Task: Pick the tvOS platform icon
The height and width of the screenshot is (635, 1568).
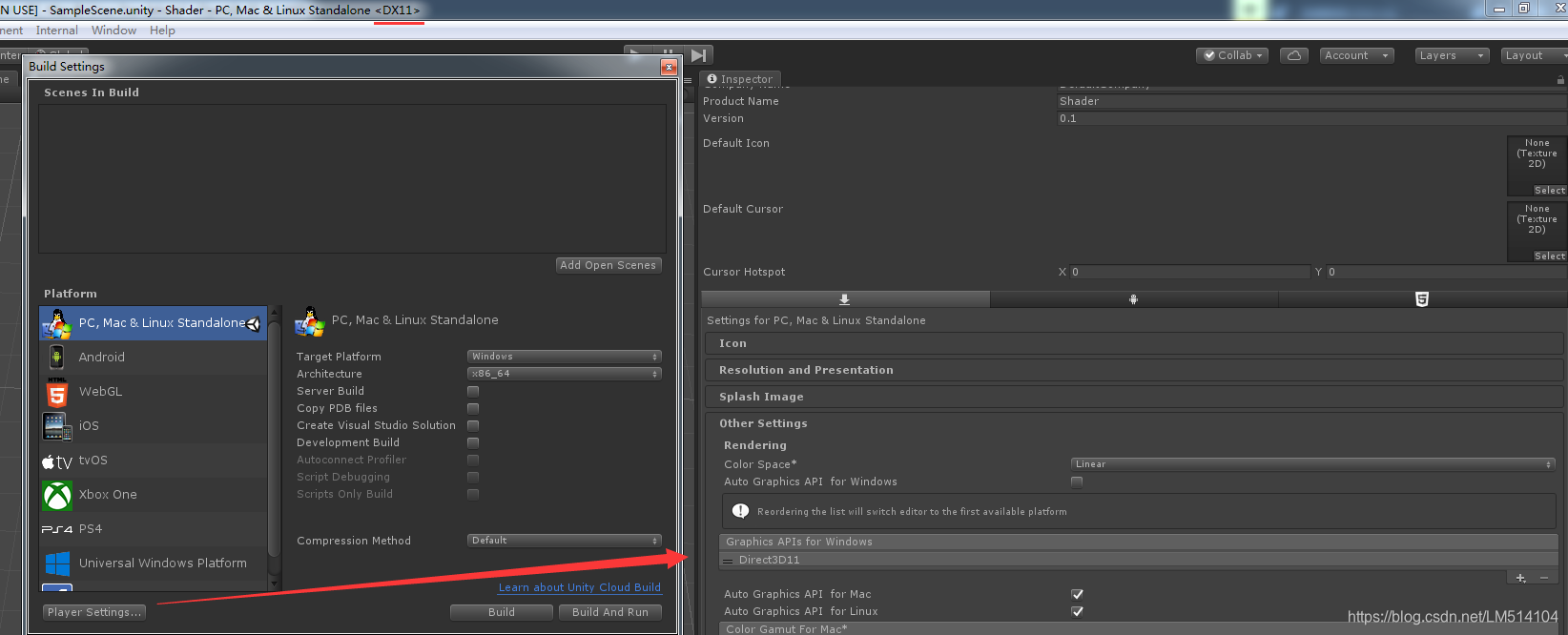Action: tap(57, 461)
